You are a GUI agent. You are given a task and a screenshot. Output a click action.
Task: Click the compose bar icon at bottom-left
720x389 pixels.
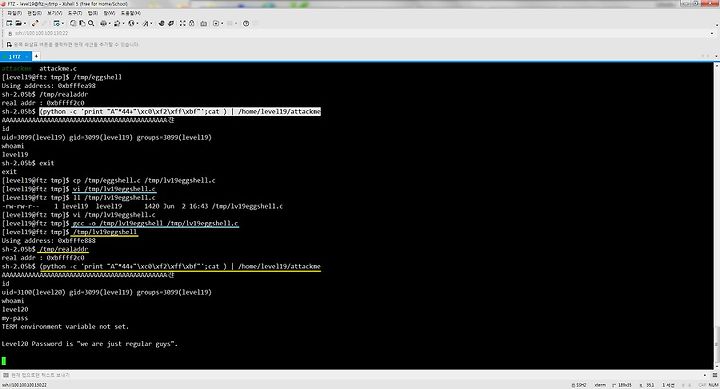click(x=6, y=375)
